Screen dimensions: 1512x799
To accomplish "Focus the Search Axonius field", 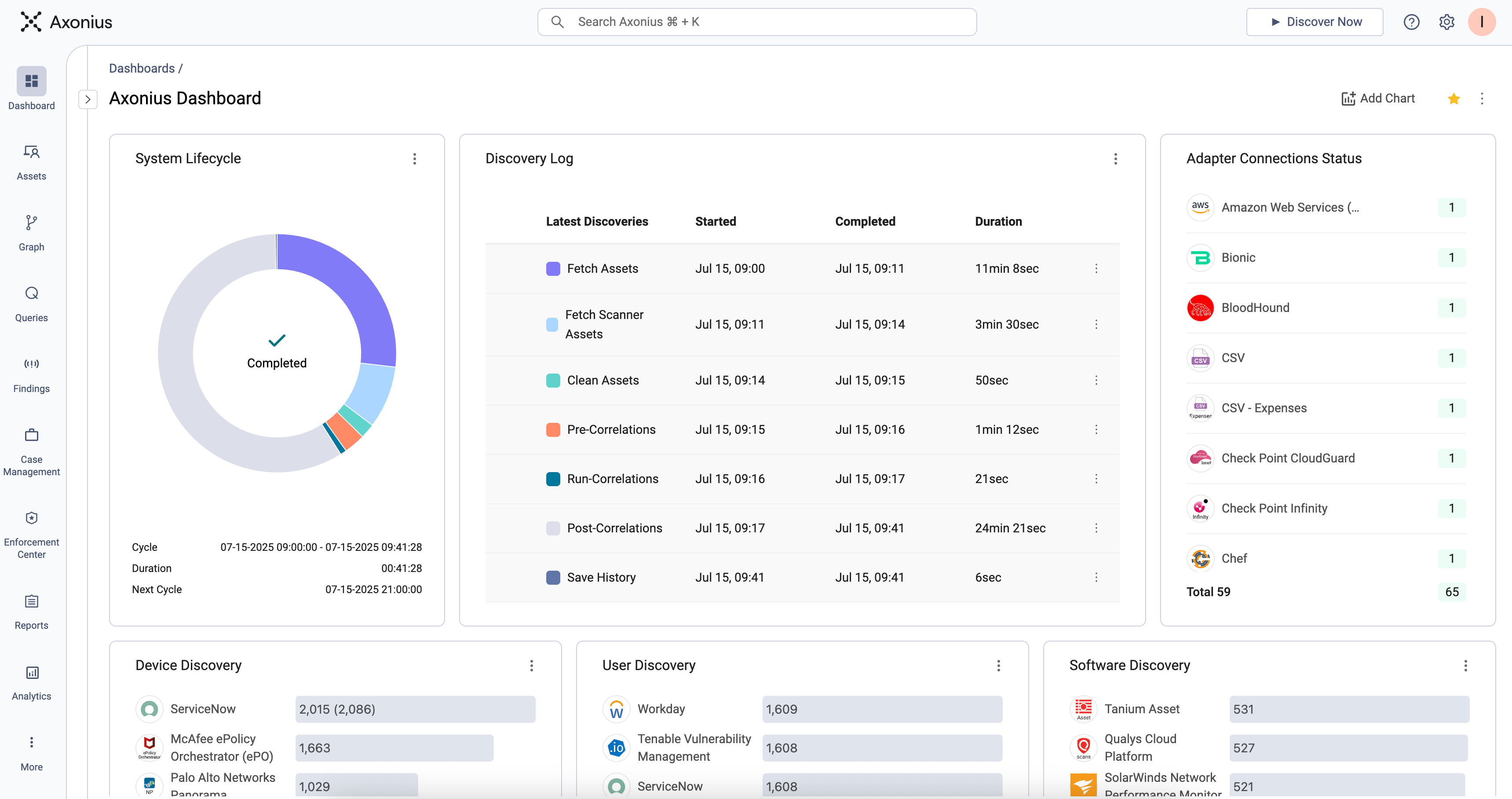I will coord(756,22).
